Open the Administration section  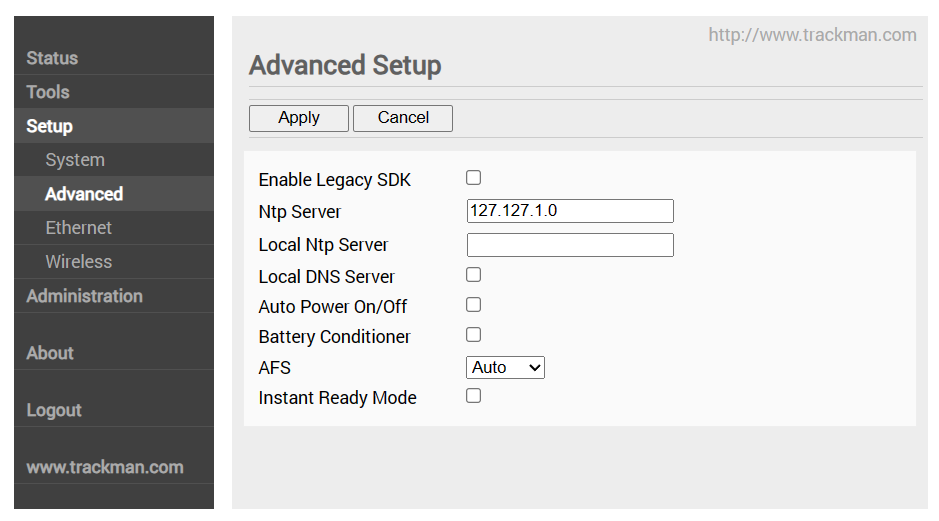coord(84,296)
